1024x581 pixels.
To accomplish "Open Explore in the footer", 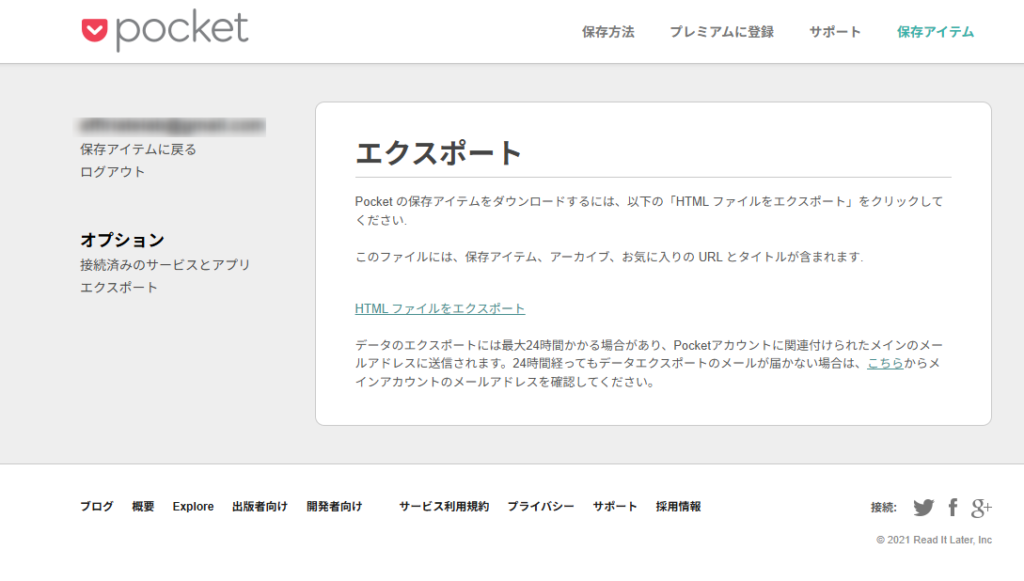I will click(193, 507).
